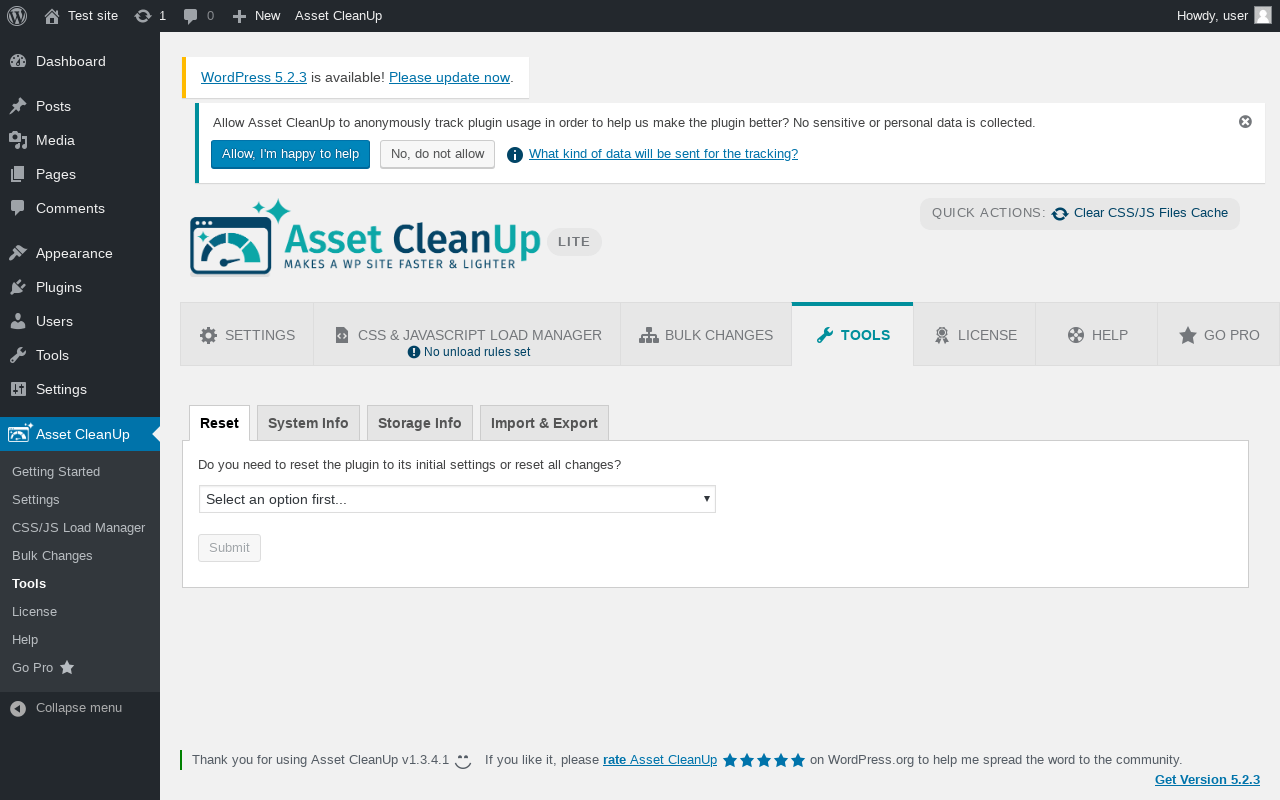
Task: Switch to the Bulk Changes tab
Action: coord(706,335)
